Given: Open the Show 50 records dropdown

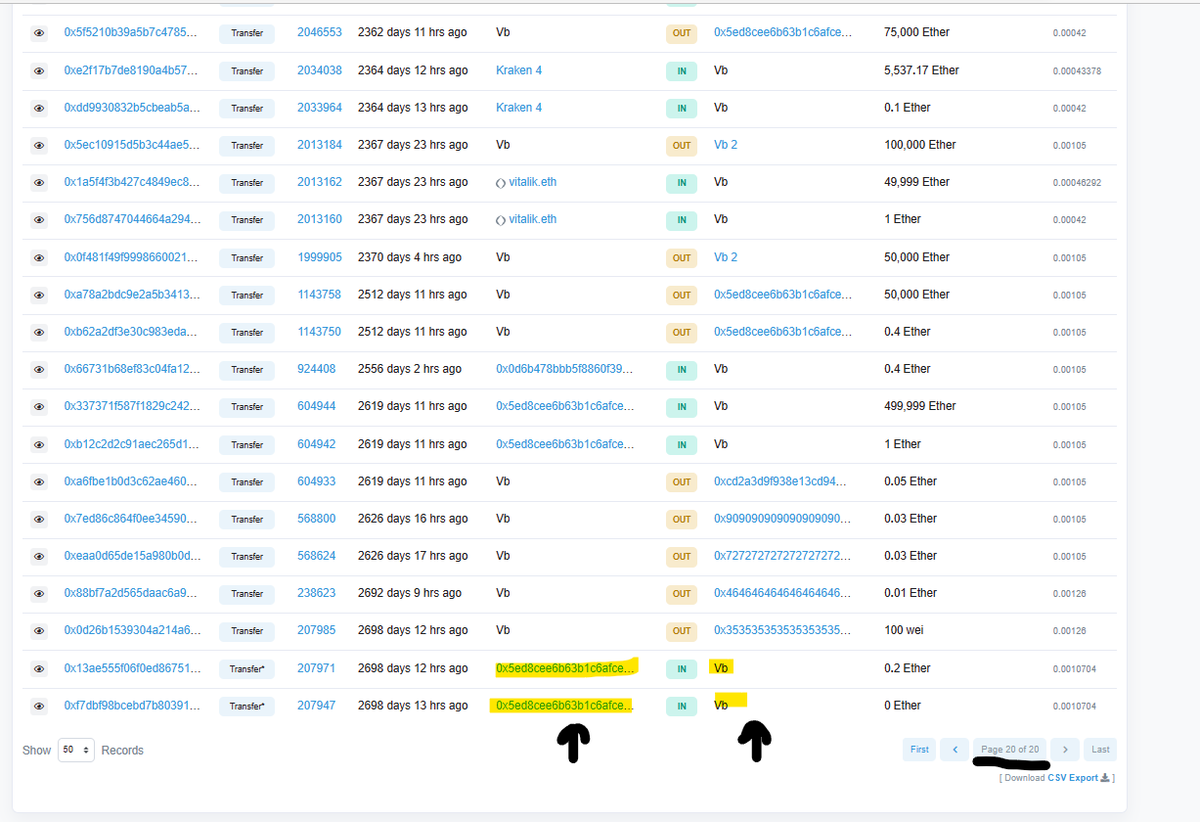Looking at the screenshot, I should 76,750.
